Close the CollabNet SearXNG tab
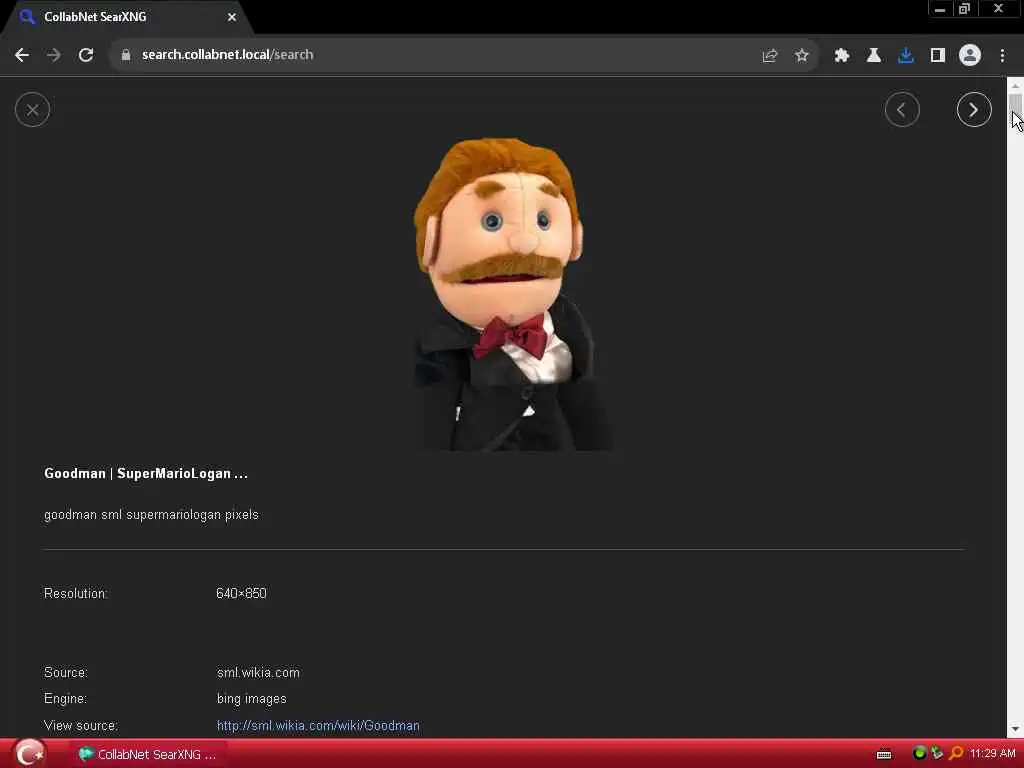The width and height of the screenshot is (1024, 768). click(232, 17)
